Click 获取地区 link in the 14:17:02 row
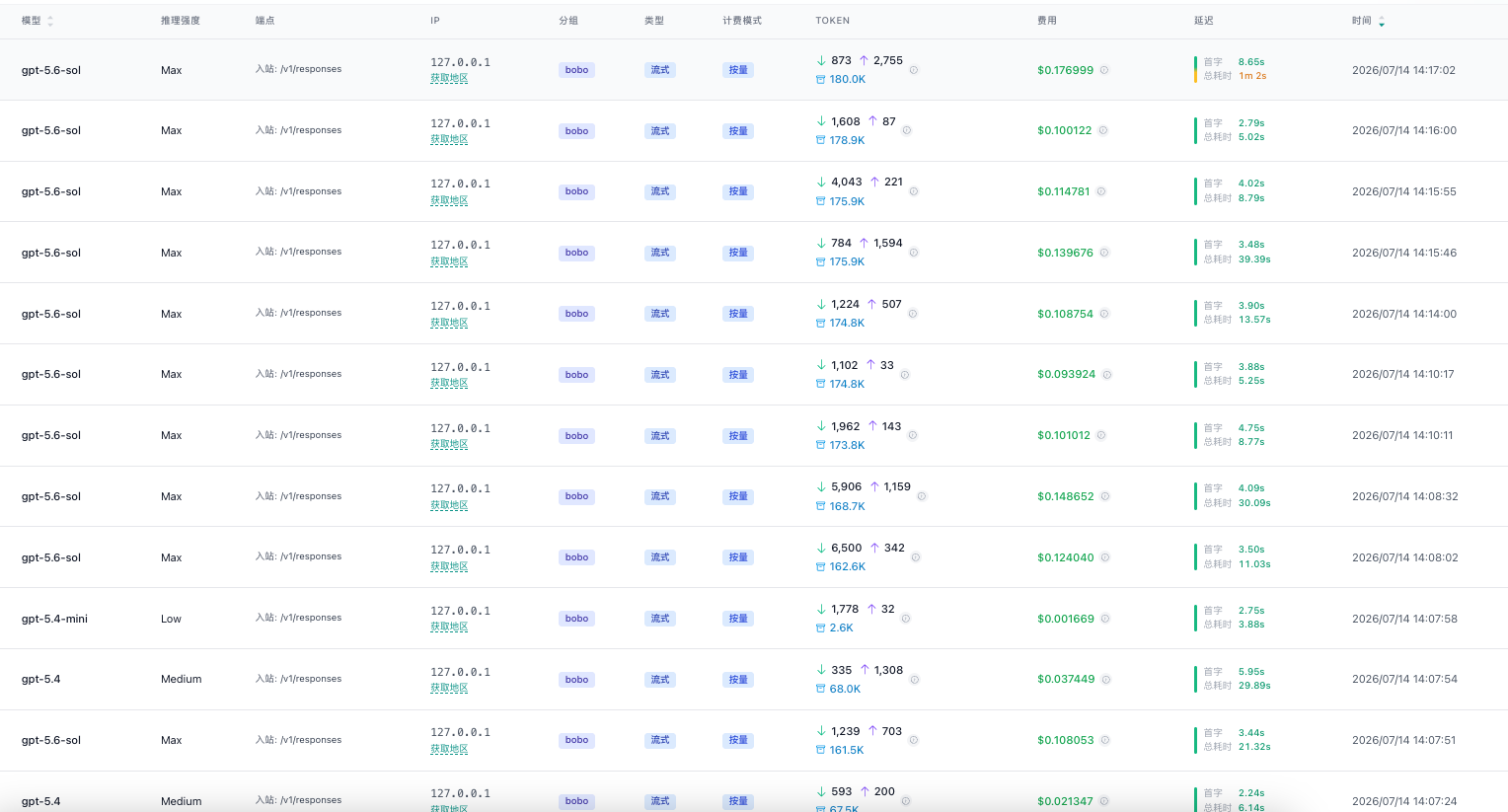The width and height of the screenshot is (1508, 812). tap(449, 78)
